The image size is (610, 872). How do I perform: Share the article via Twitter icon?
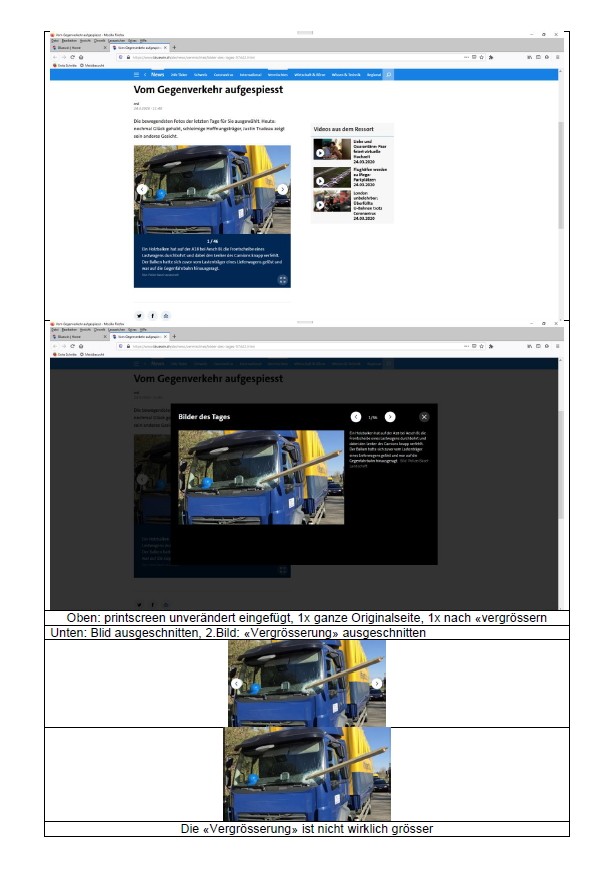tap(139, 315)
